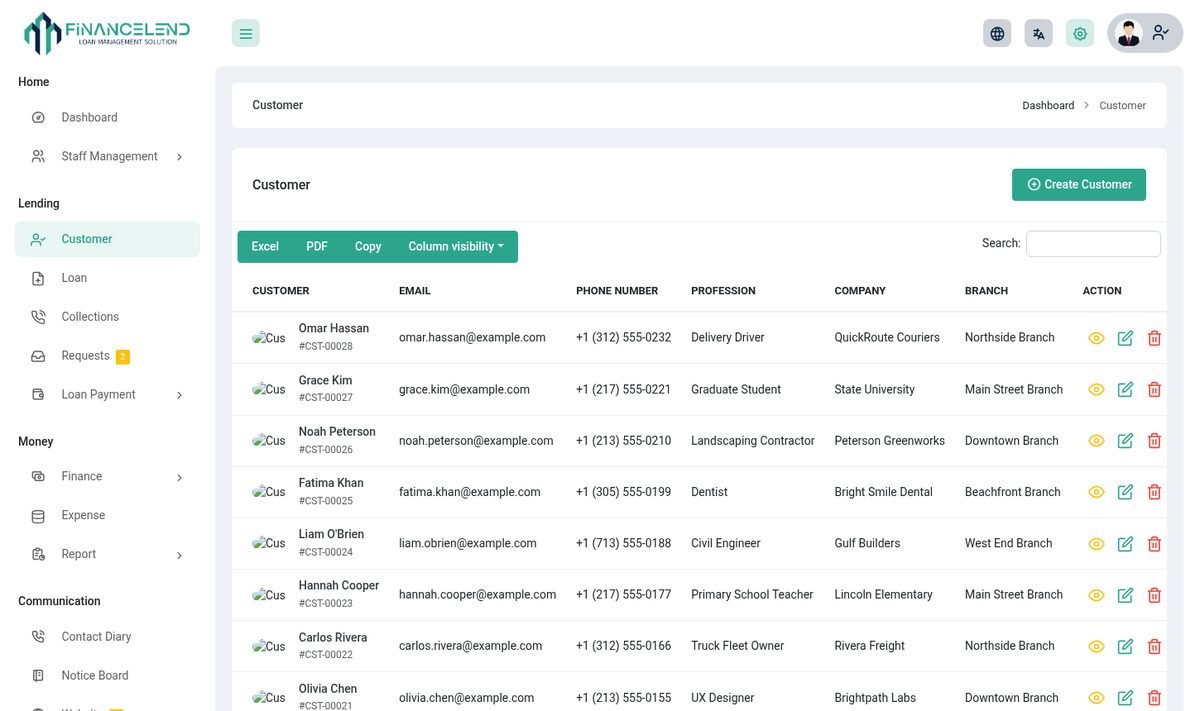Image resolution: width=1200 pixels, height=711 pixels.
Task: Click the Create Customer button
Action: click(1079, 184)
